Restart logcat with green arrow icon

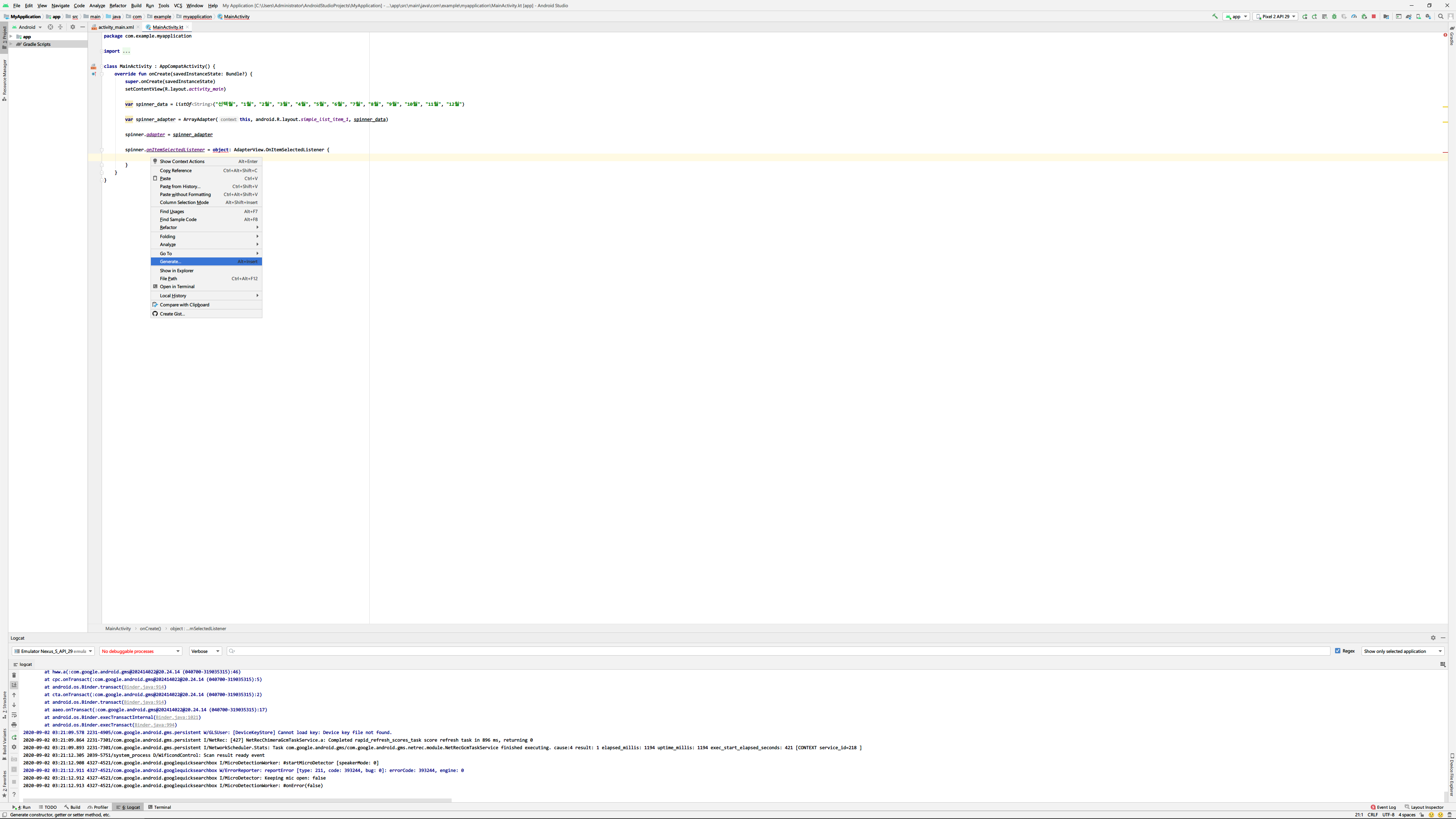(x=14, y=737)
